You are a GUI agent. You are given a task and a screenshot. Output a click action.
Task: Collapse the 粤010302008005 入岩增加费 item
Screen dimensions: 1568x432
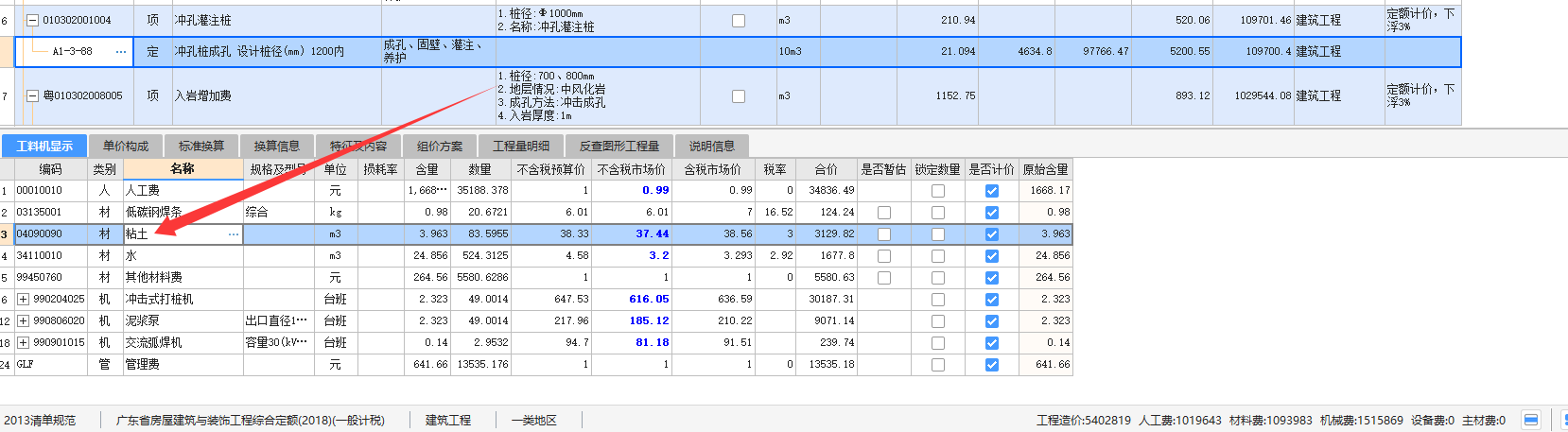33,96
